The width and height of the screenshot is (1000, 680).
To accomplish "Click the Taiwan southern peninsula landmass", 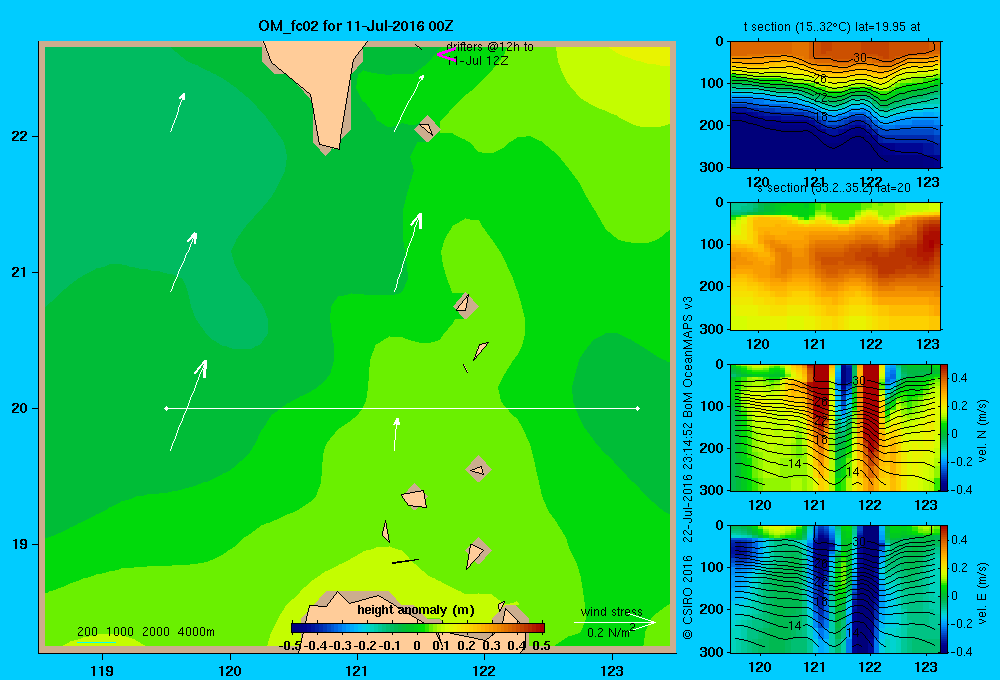I will 325,89.
